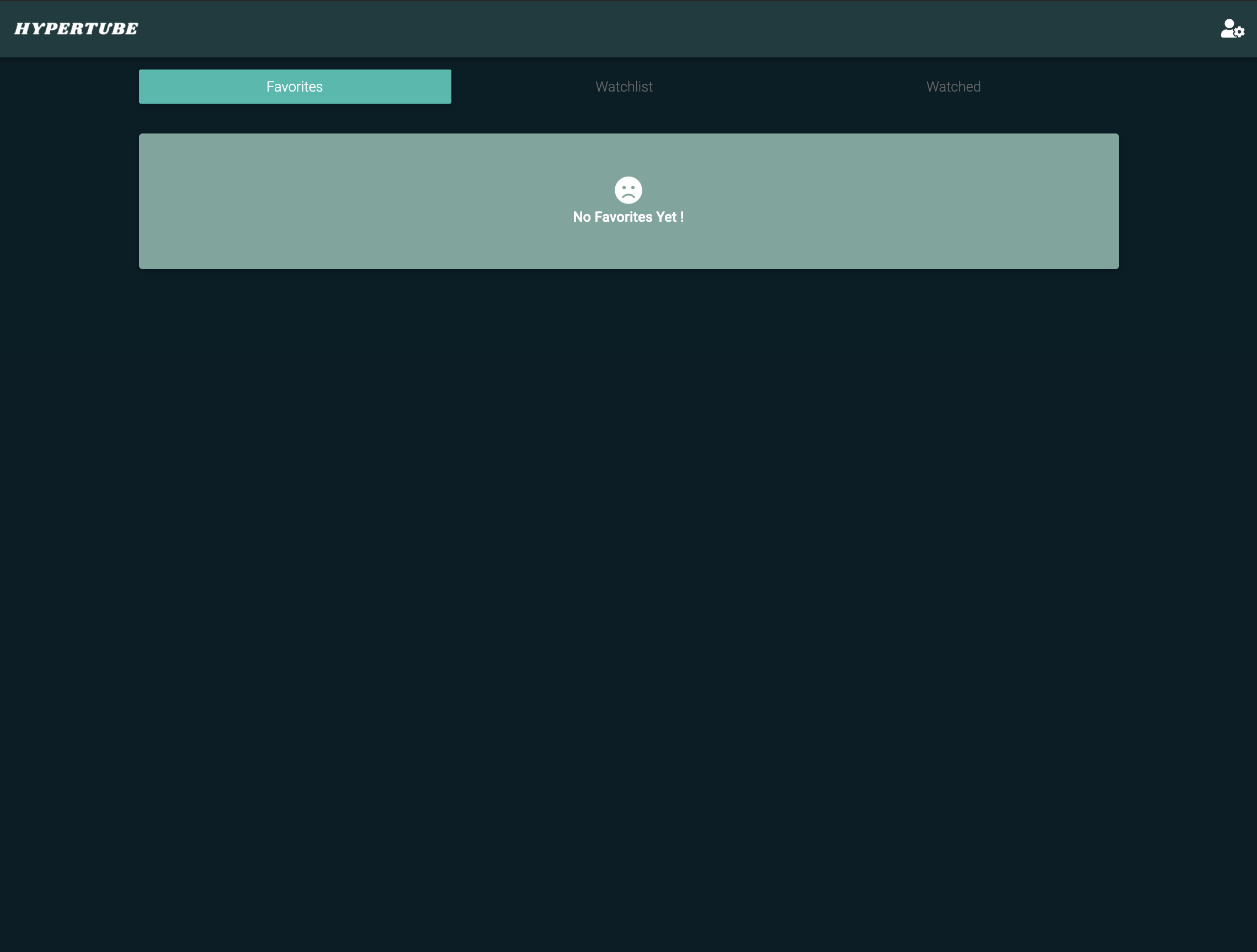Select the Favorites tab
The width and height of the screenshot is (1257, 952).
pos(294,87)
